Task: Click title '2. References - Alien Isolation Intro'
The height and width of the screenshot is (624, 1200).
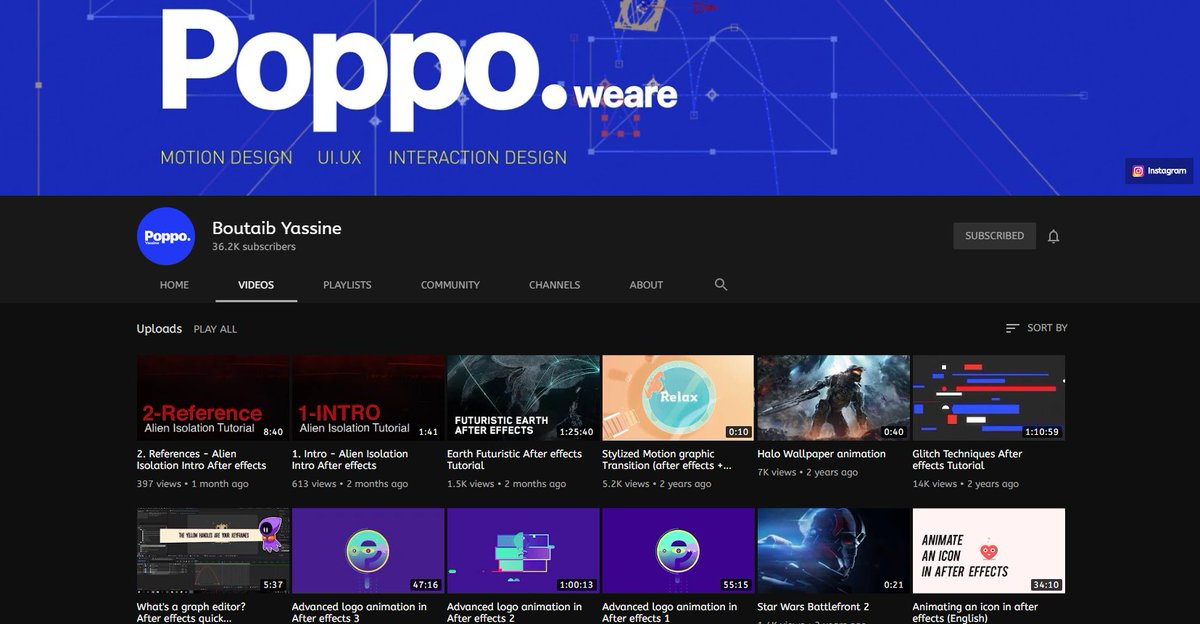Action: pos(202,460)
